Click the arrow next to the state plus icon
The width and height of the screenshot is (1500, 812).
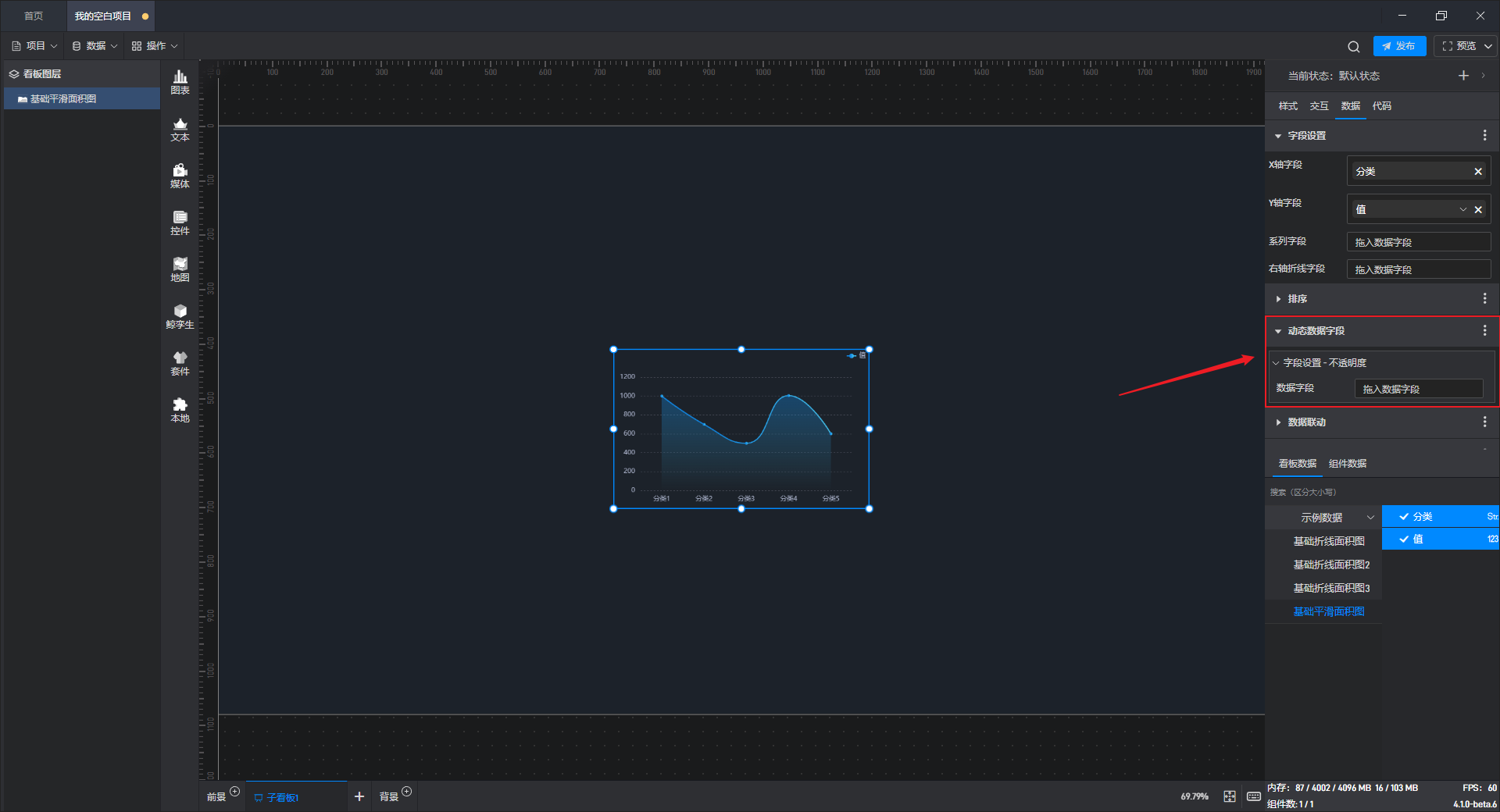point(1484,76)
